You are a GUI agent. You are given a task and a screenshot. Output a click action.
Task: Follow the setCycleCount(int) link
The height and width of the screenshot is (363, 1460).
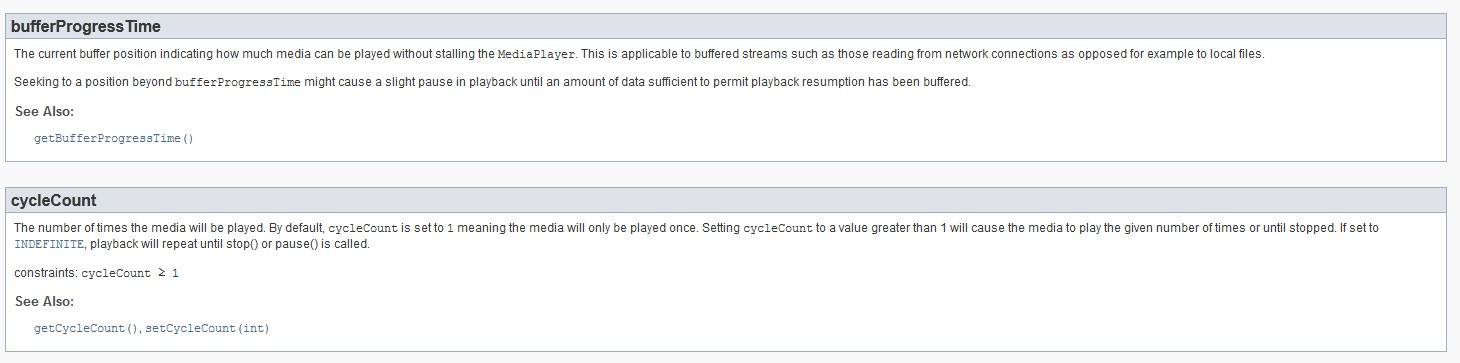pyautogui.click(x=207, y=328)
